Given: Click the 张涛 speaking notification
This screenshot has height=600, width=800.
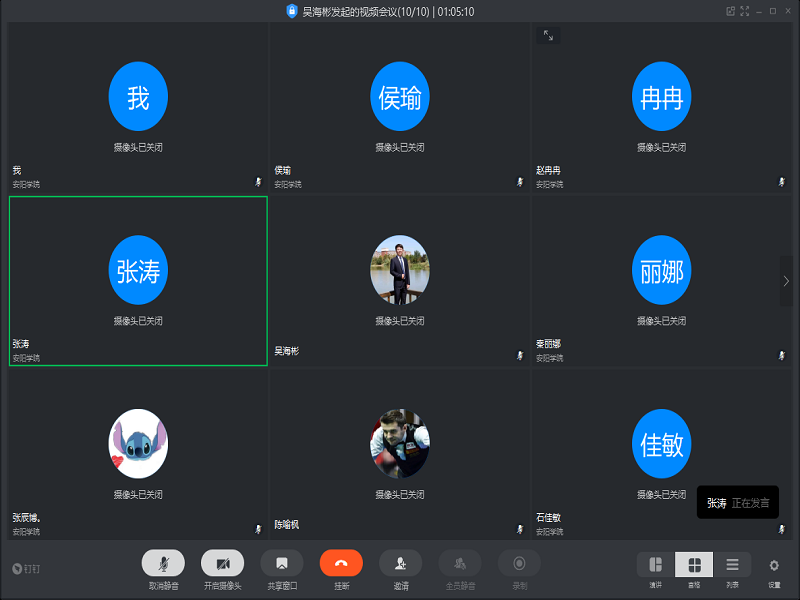Looking at the screenshot, I should tap(737, 502).
